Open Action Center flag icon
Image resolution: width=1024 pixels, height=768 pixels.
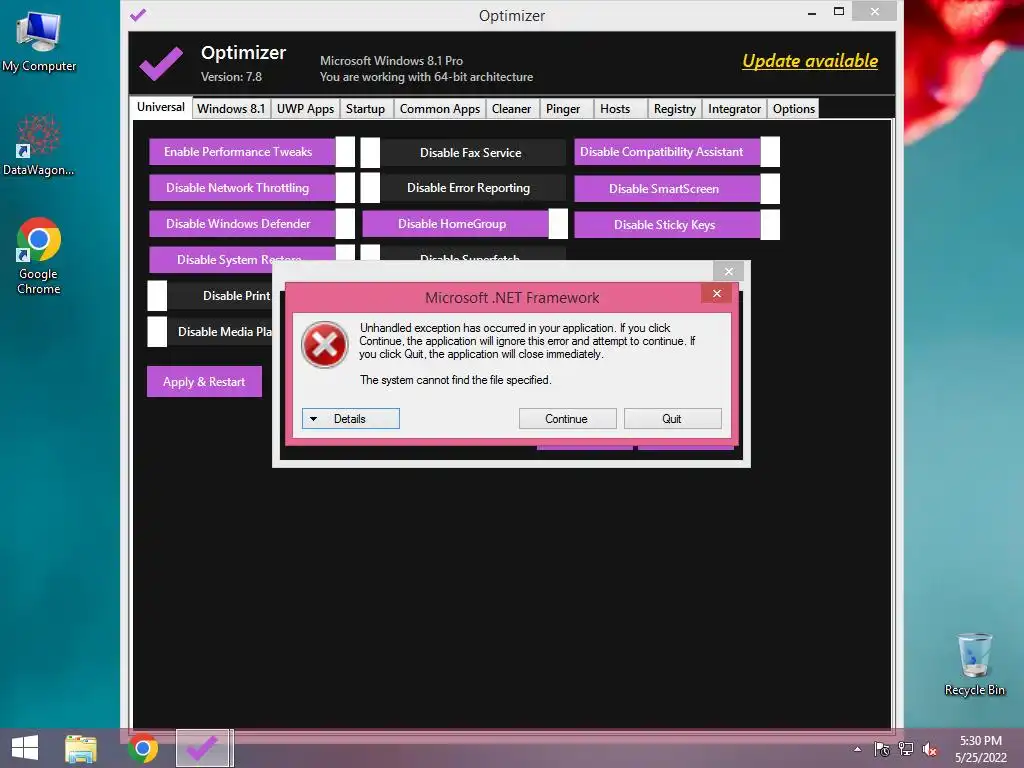882,749
